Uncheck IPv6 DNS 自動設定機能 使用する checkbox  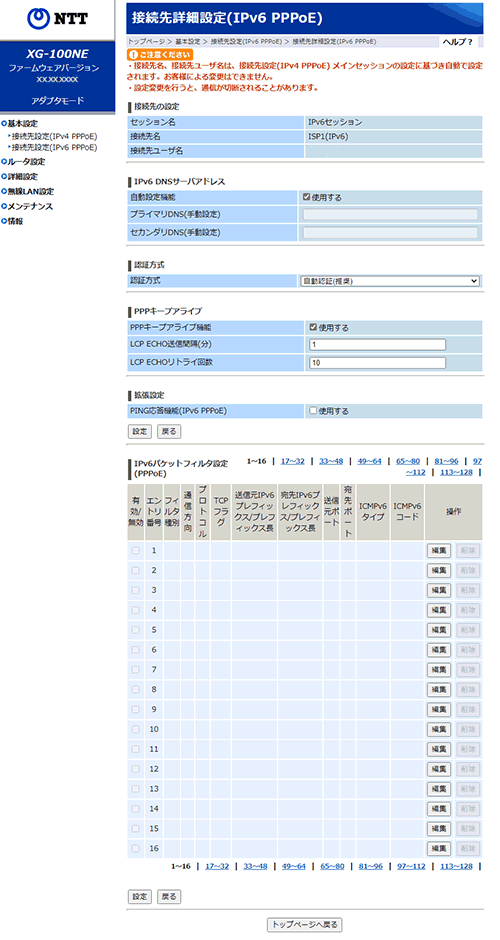tap(307, 197)
